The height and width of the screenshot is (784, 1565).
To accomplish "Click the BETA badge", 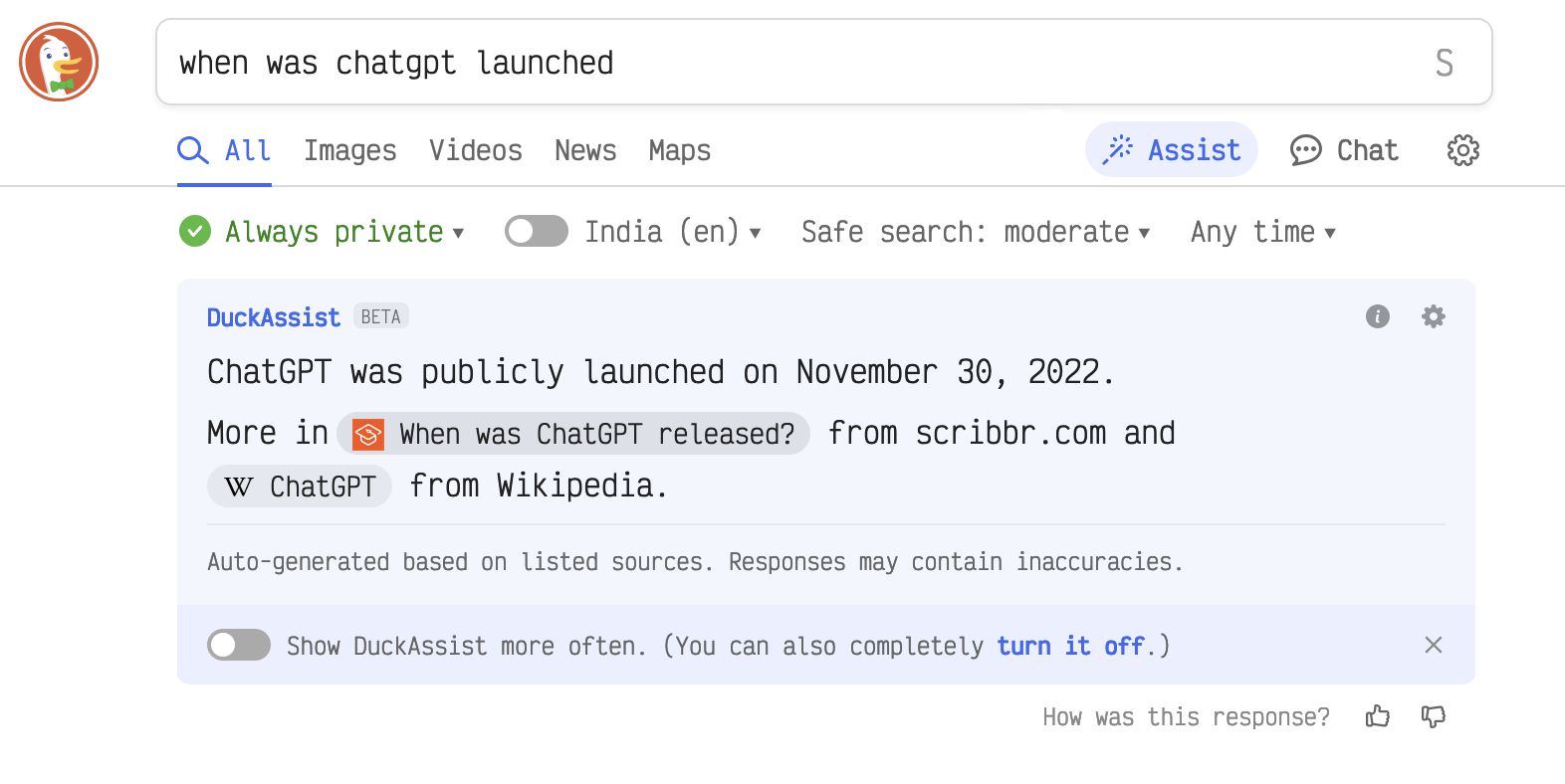I will [x=381, y=316].
